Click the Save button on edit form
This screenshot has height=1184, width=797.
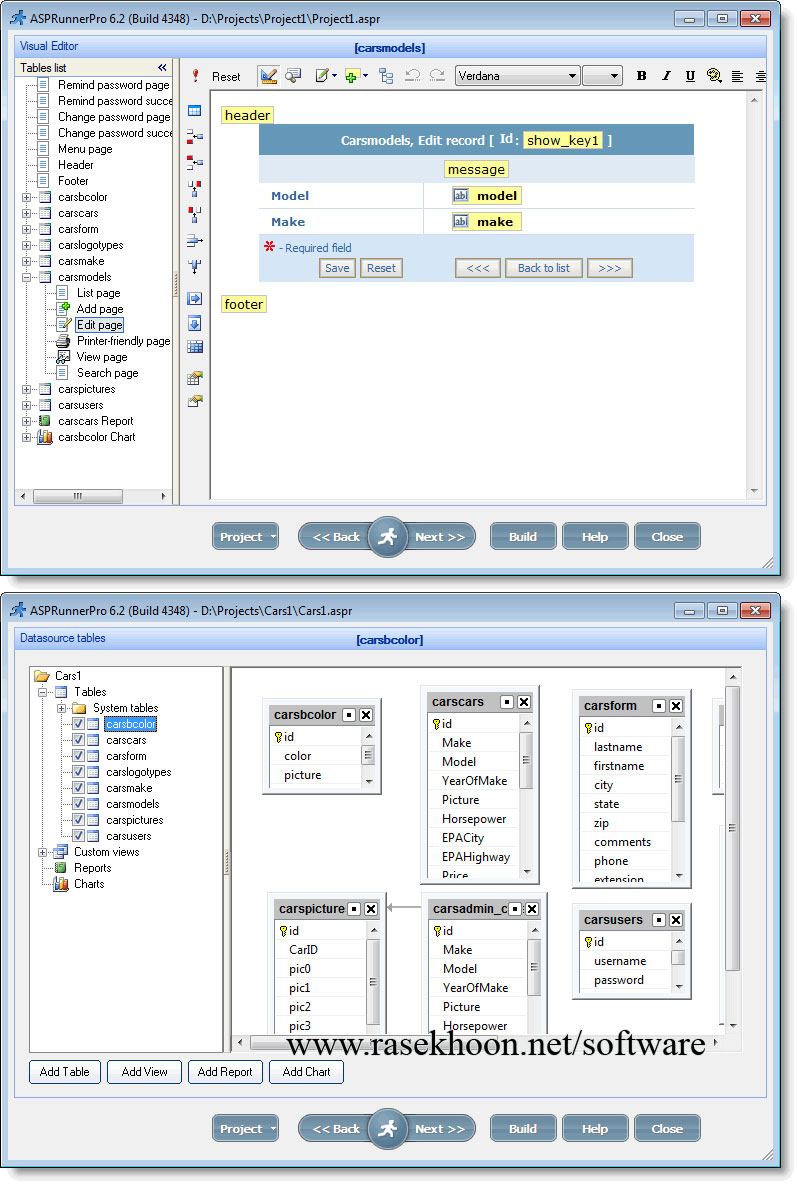pyautogui.click(x=337, y=268)
